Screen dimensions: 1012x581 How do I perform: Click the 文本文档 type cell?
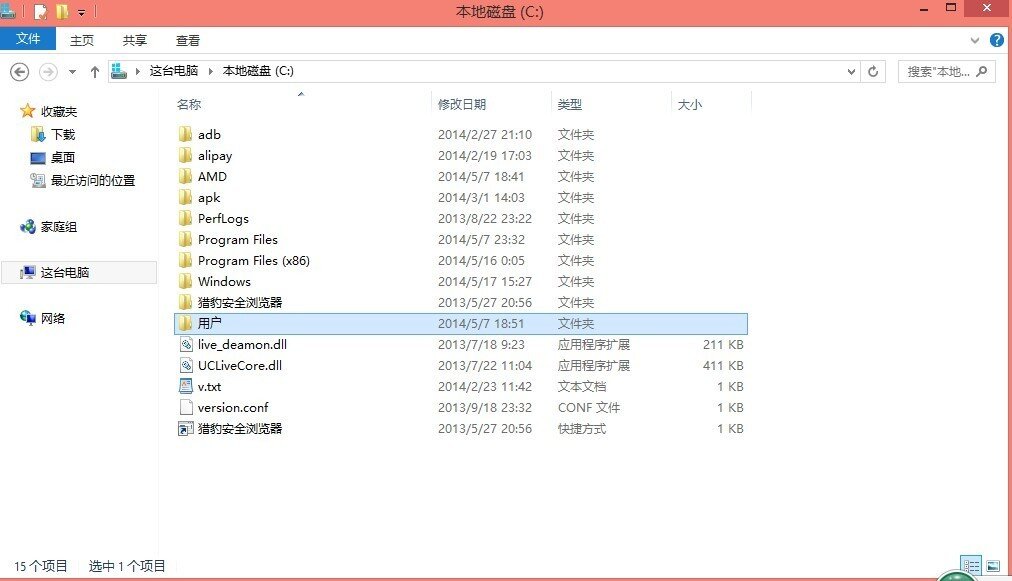click(582, 387)
